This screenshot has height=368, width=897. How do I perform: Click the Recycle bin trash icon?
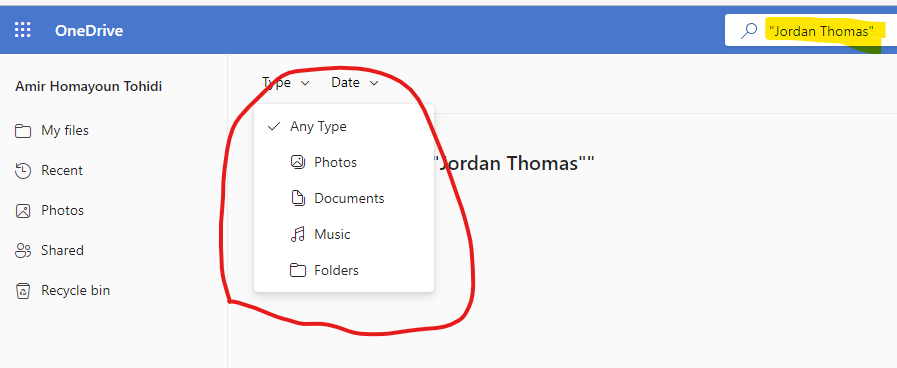coord(23,291)
